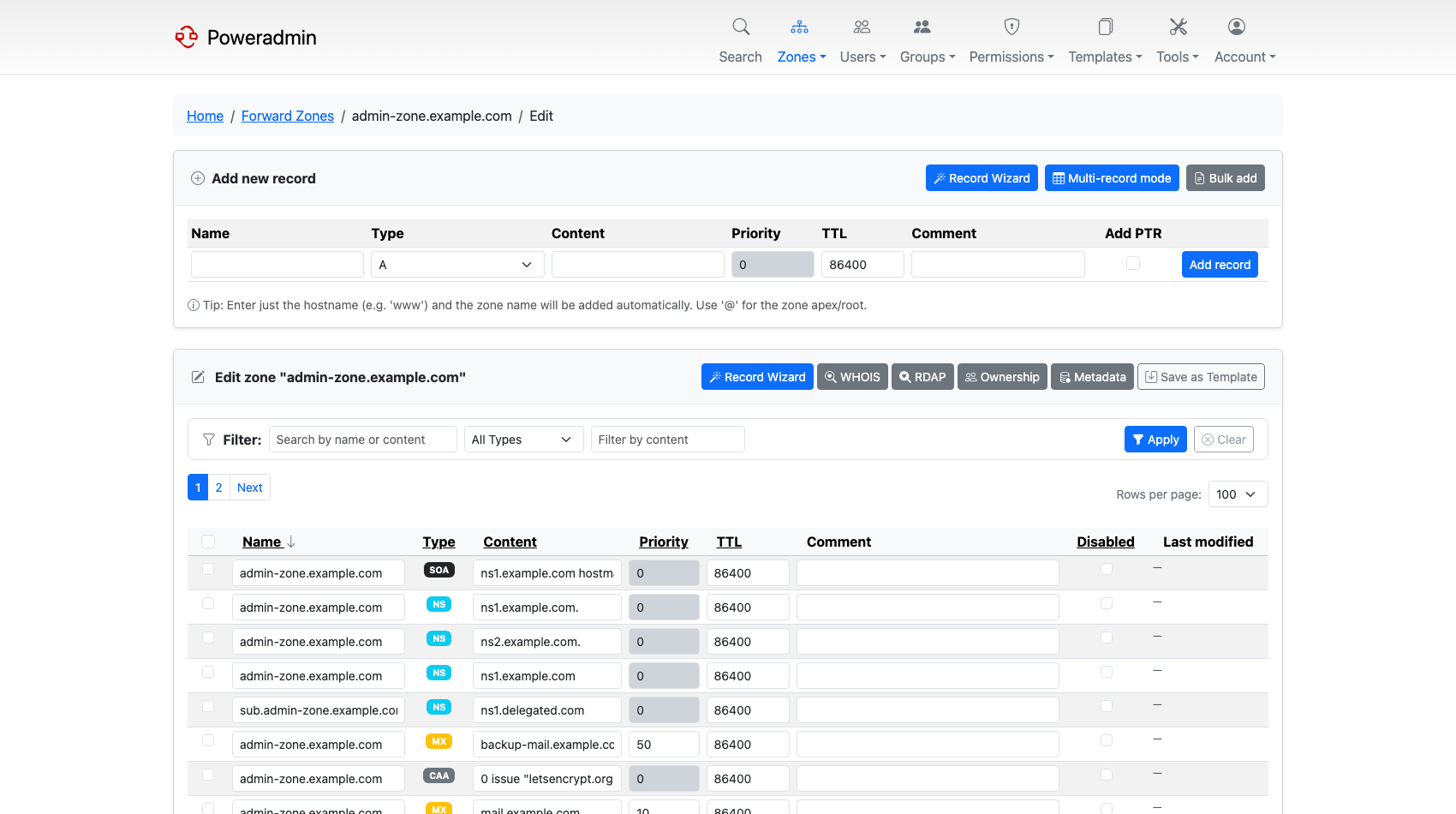Click the Users people icon

(x=862, y=27)
